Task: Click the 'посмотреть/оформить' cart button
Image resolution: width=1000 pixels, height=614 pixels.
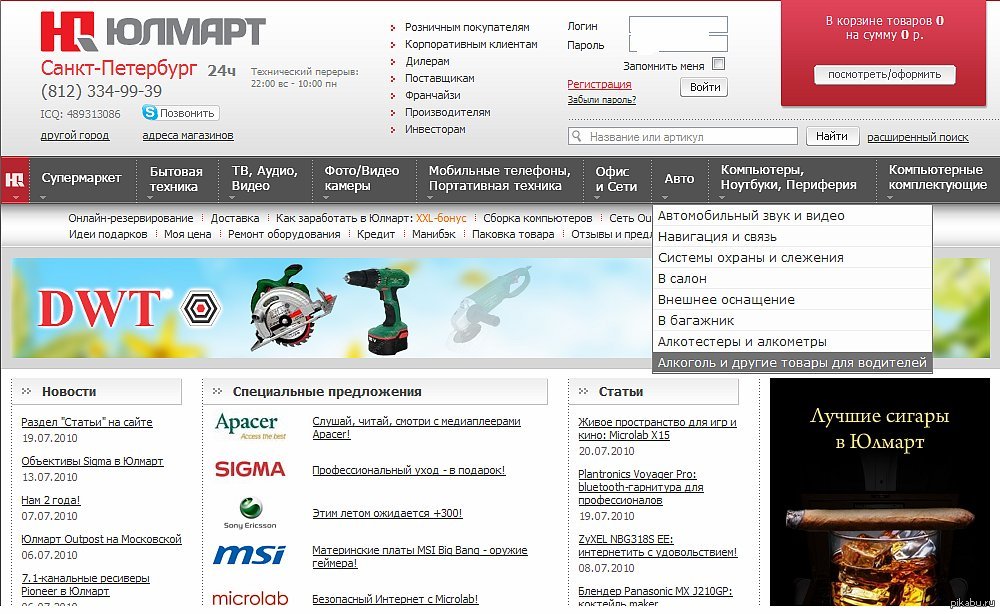Action: pos(884,75)
